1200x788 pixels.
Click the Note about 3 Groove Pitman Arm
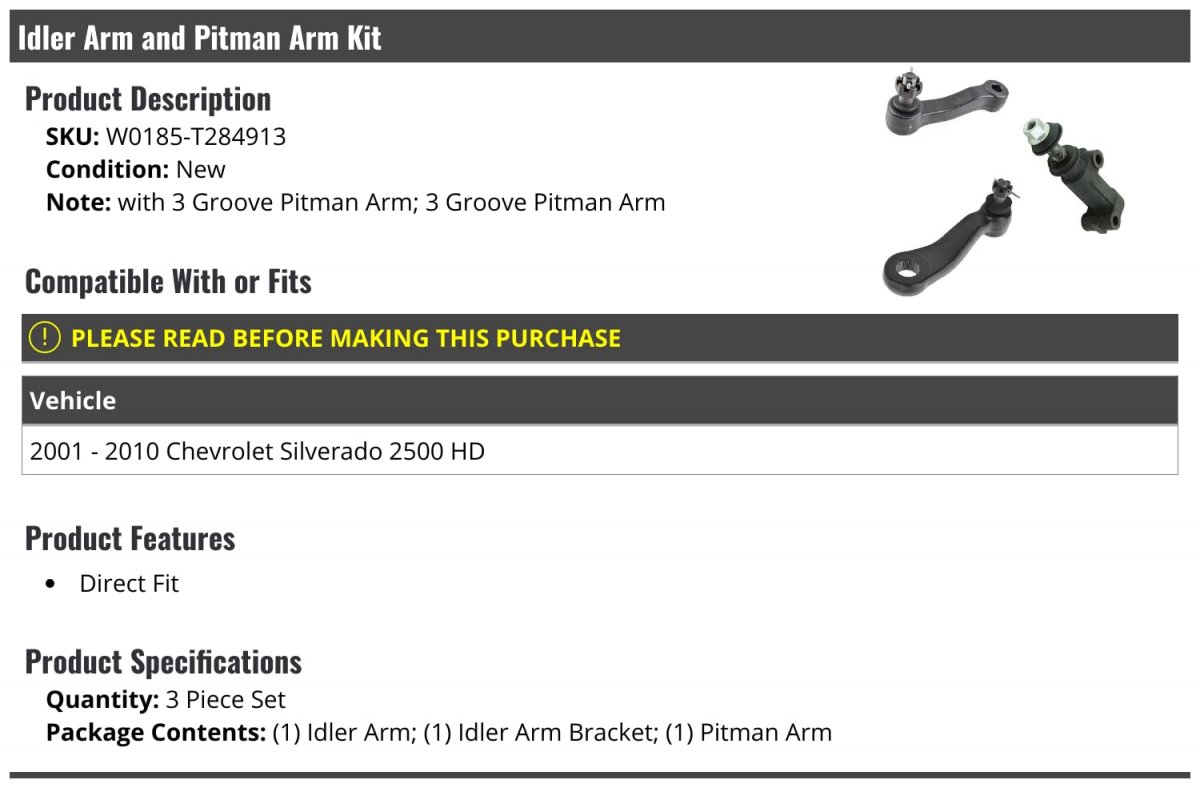click(x=356, y=202)
